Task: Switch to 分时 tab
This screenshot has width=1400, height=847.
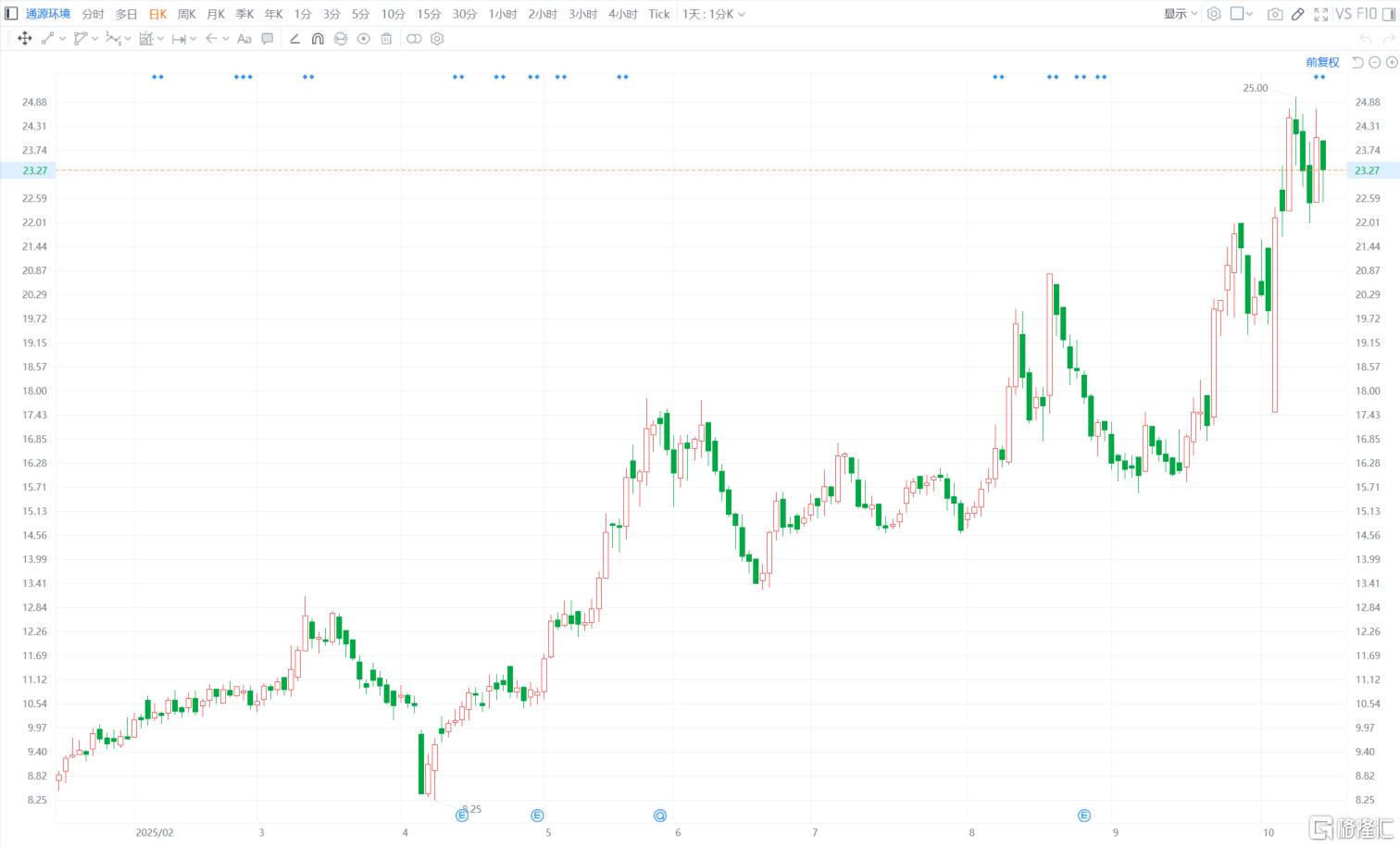Action: (93, 14)
